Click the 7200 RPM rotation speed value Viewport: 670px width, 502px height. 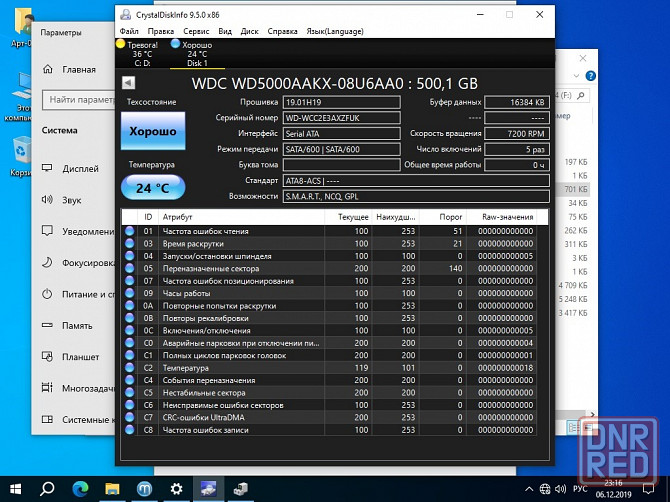(517, 134)
